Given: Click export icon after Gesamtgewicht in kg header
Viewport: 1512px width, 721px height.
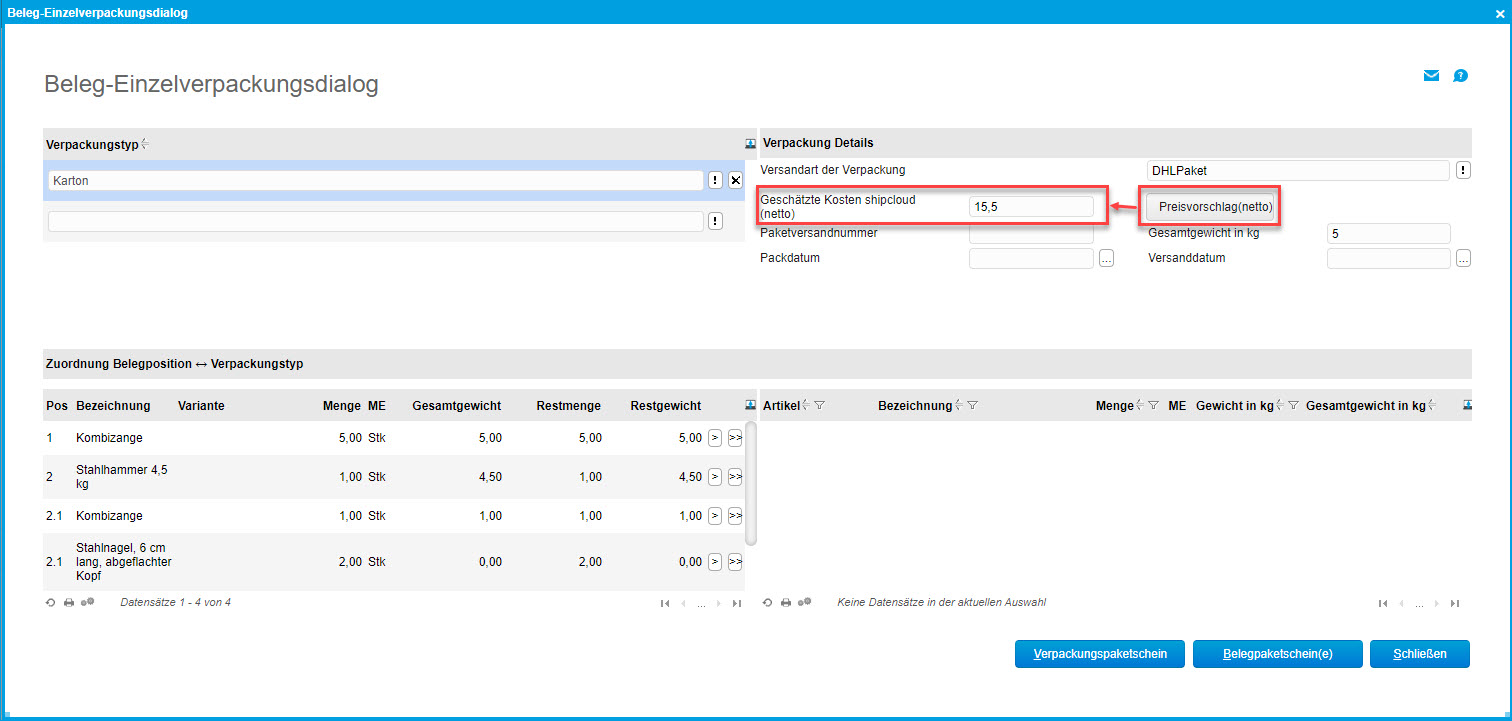Looking at the screenshot, I should click(x=1467, y=405).
